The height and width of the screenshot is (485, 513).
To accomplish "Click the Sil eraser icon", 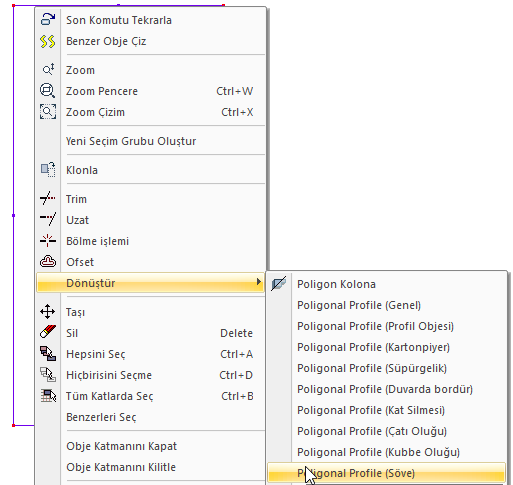I will click(x=48, y=332).
